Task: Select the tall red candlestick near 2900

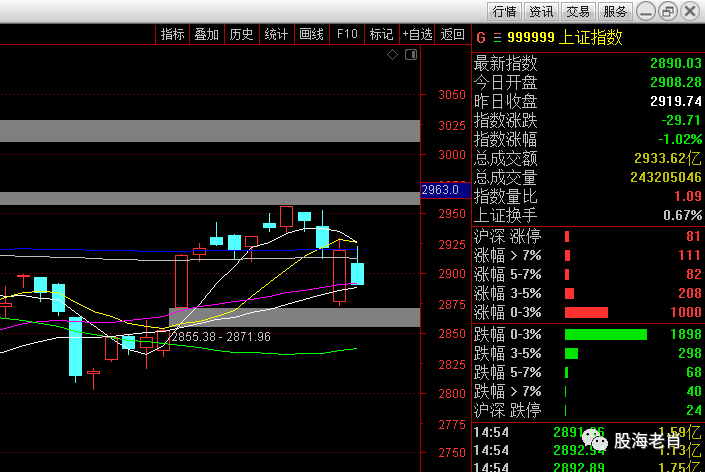Action: (181, 281)
